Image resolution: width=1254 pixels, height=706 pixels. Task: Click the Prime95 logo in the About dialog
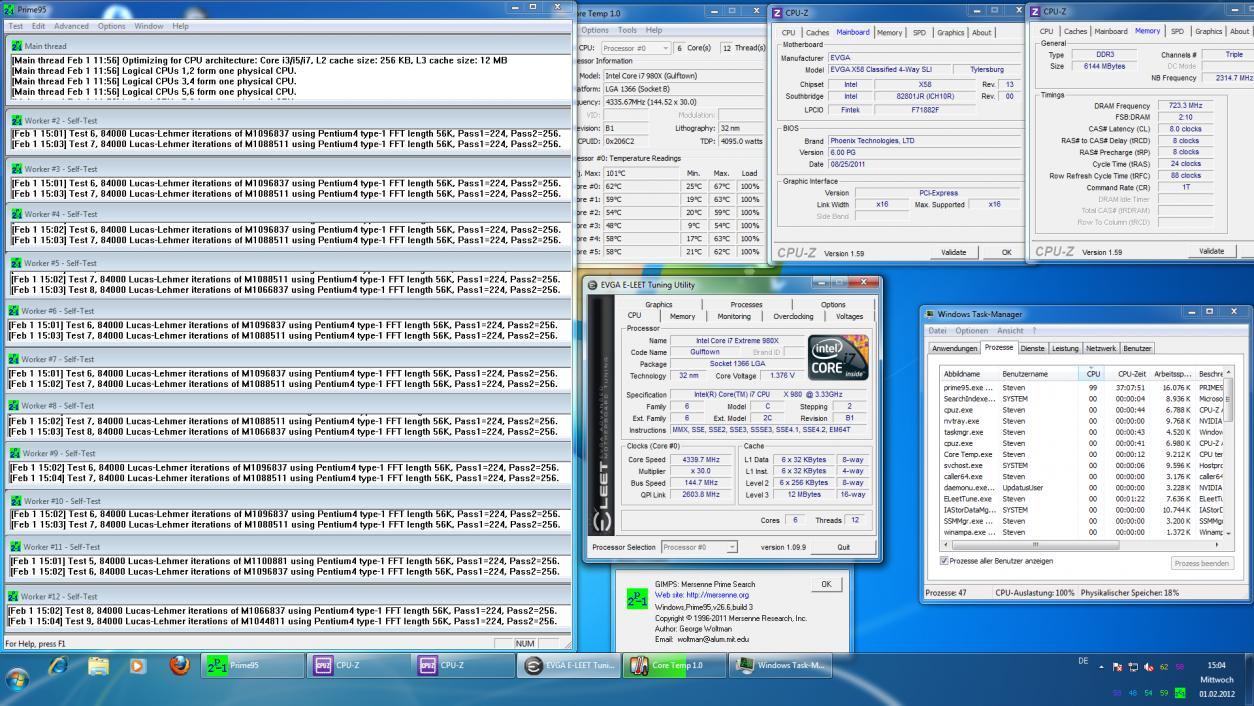[637, 597]
